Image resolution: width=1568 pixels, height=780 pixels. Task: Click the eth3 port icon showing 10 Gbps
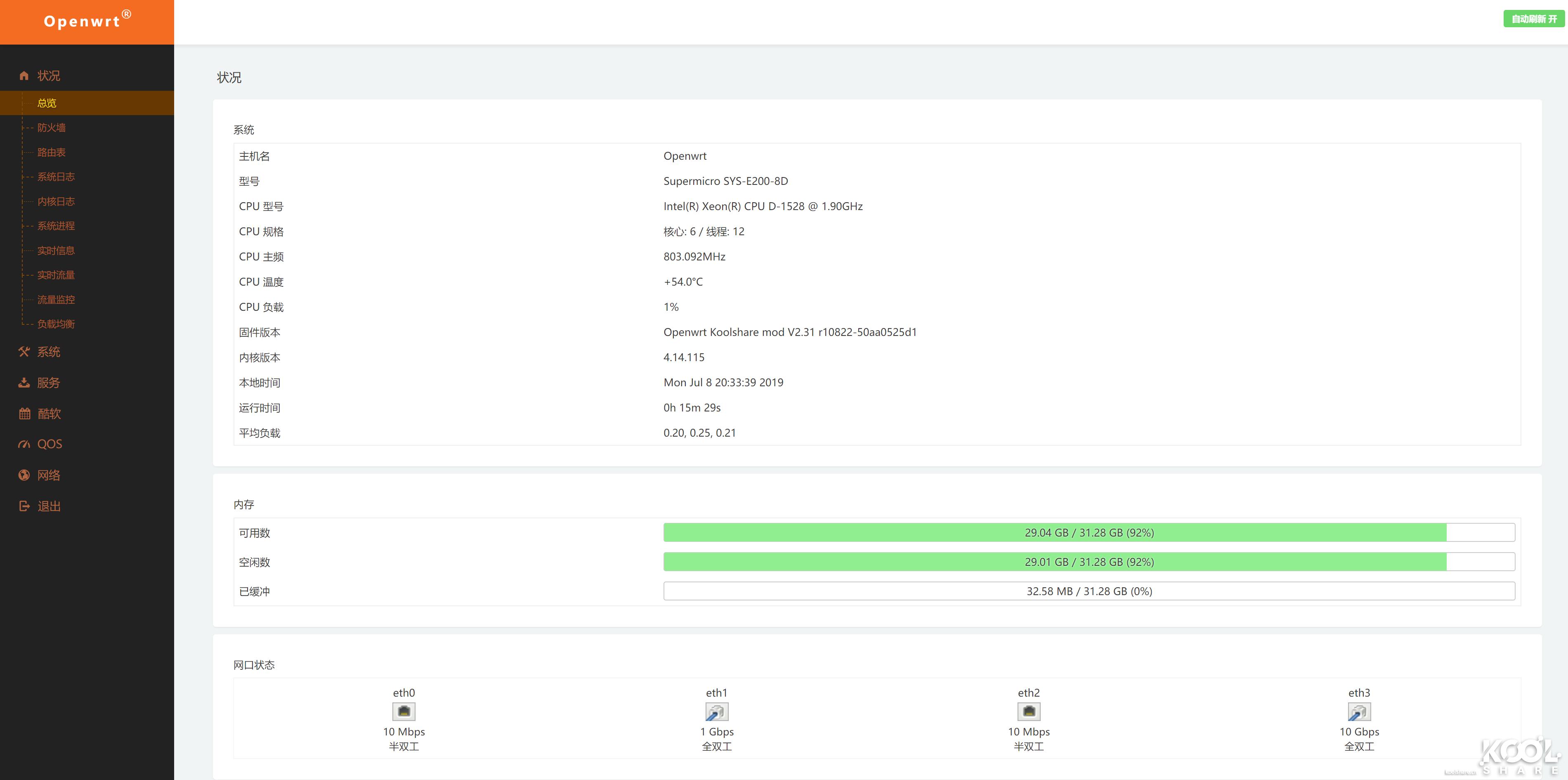(1359, 711)
